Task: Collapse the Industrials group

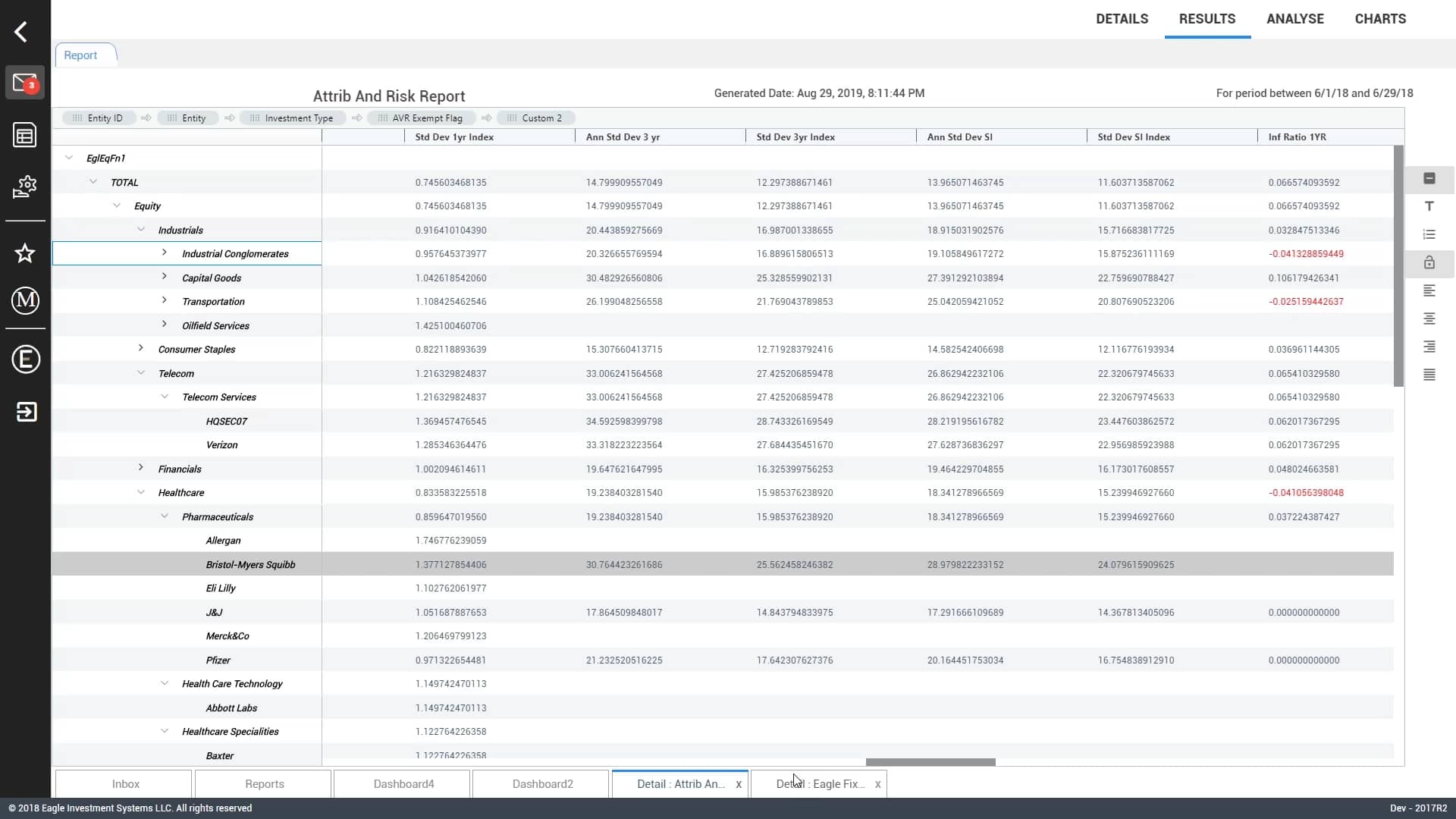Action: point(141,229)
